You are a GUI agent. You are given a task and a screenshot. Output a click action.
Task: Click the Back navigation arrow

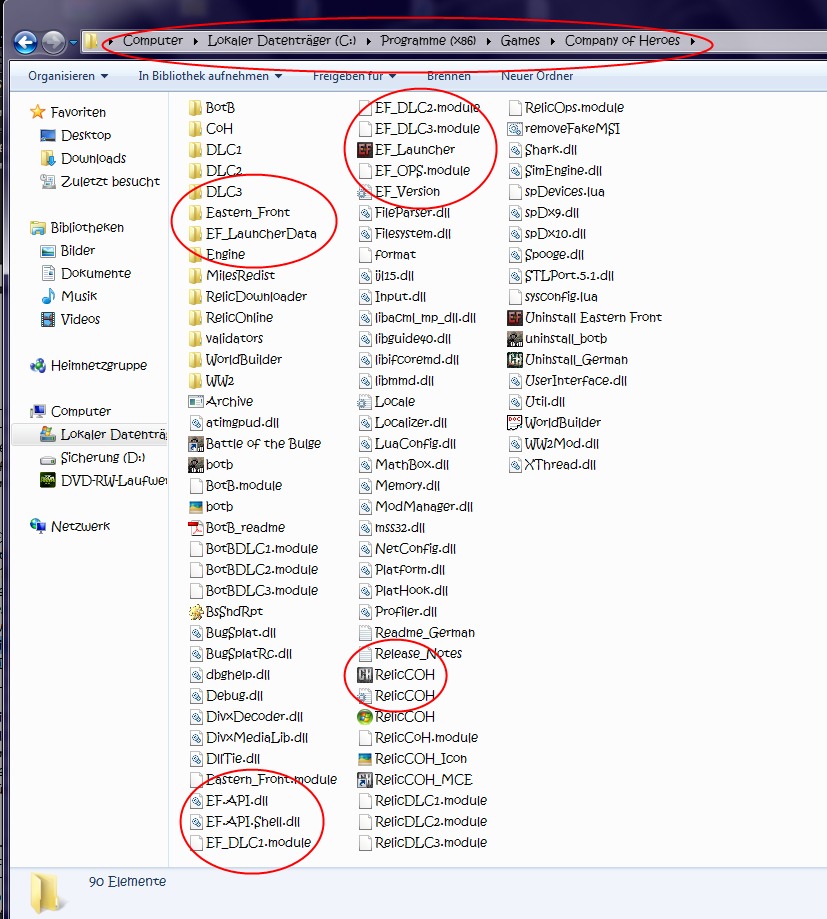click(x=25, y=42)
